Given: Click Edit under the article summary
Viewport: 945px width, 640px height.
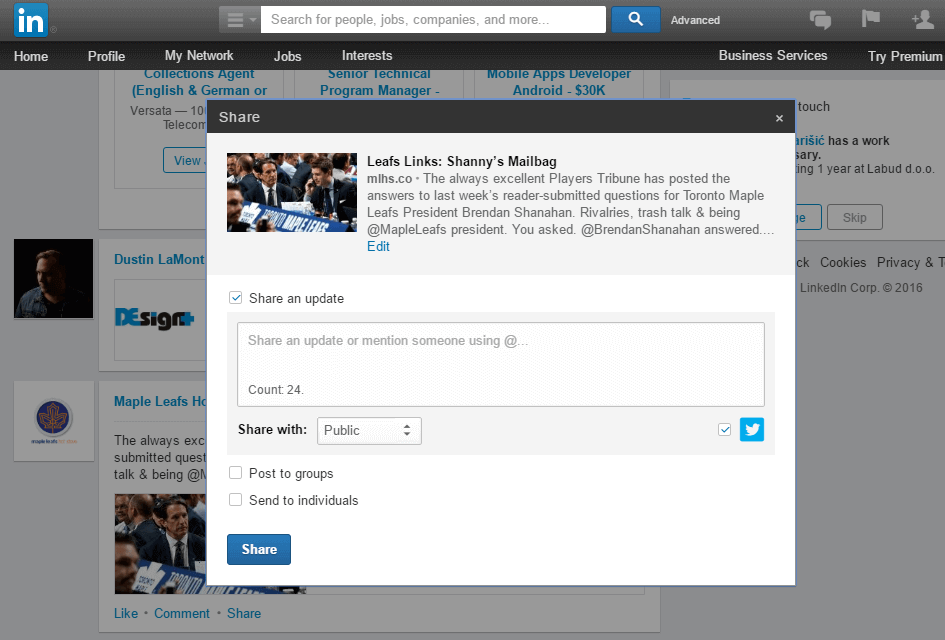Looking at the screenshot, I should [378, 246].
